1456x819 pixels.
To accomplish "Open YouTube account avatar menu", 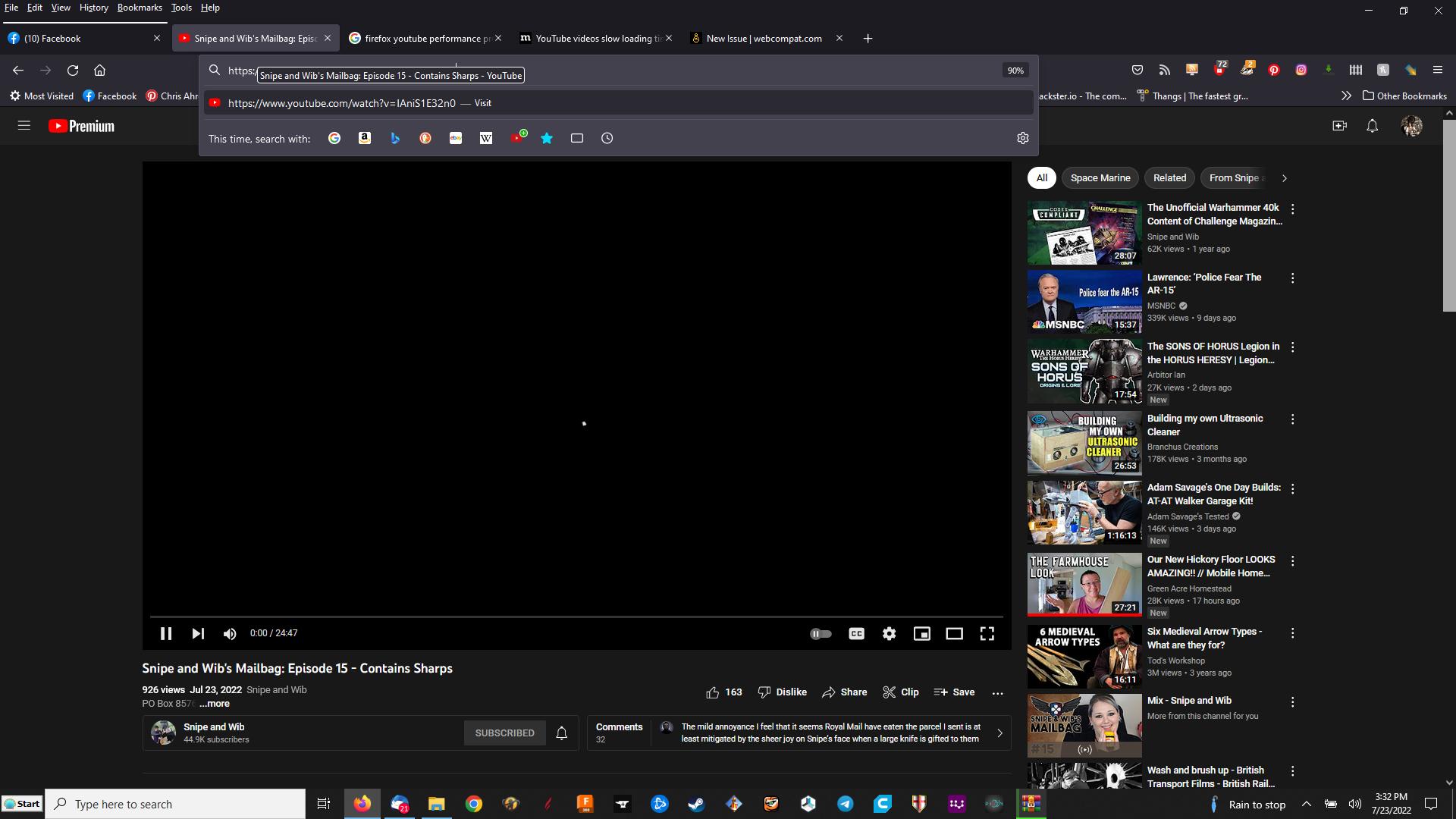I will tap(1411, 126).
